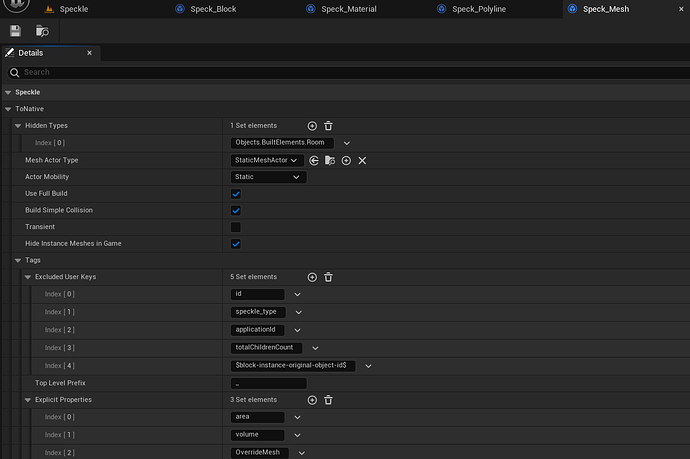Collapse the Excluded User Keys list
This screenshot has width=690, height=459.
pyautogui.click(x=28, y=277)
